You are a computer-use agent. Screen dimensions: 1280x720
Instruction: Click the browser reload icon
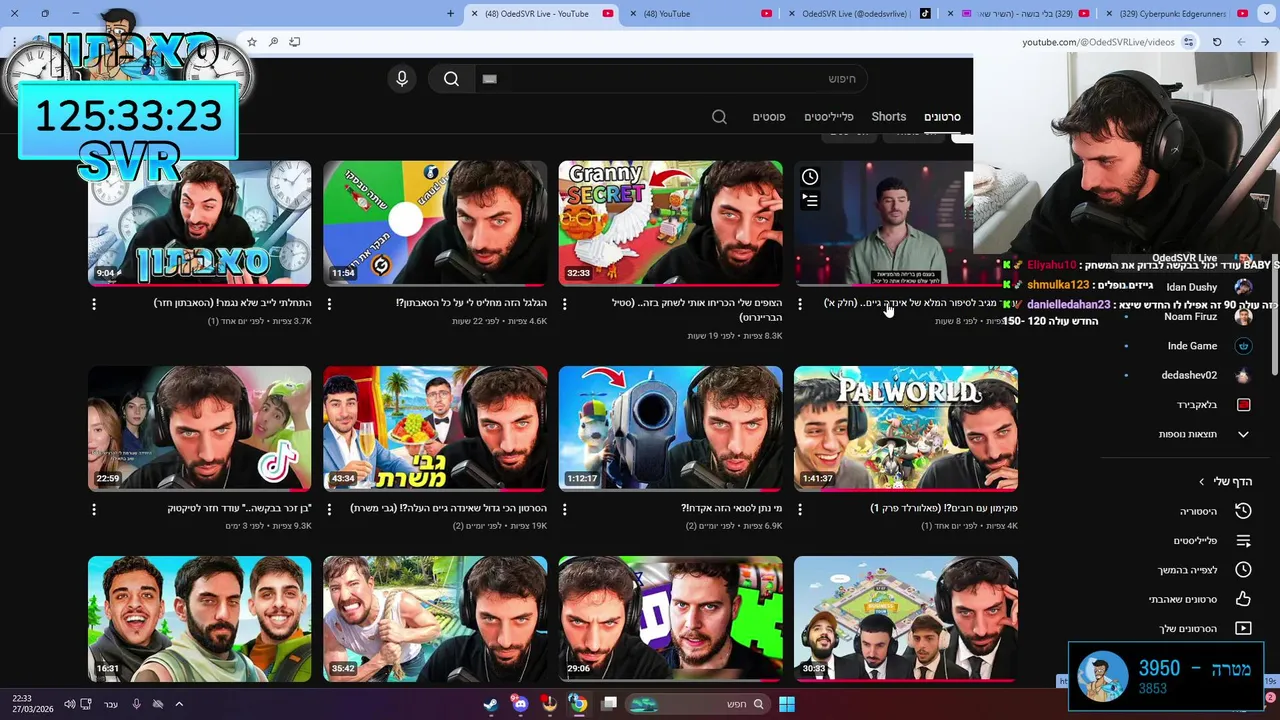click(1217, 42)
